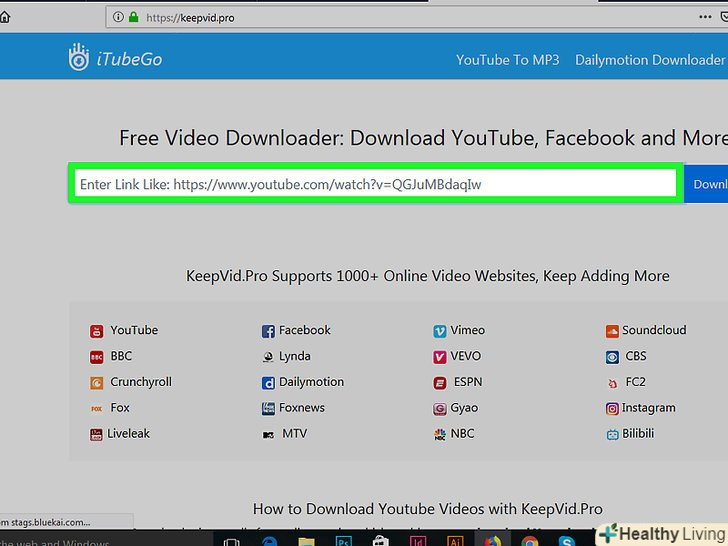Image resolution: width=728 pixels, height=546 pixels.
Task: Click the iTubeGo hand logo icon
Action: (79, 57)
